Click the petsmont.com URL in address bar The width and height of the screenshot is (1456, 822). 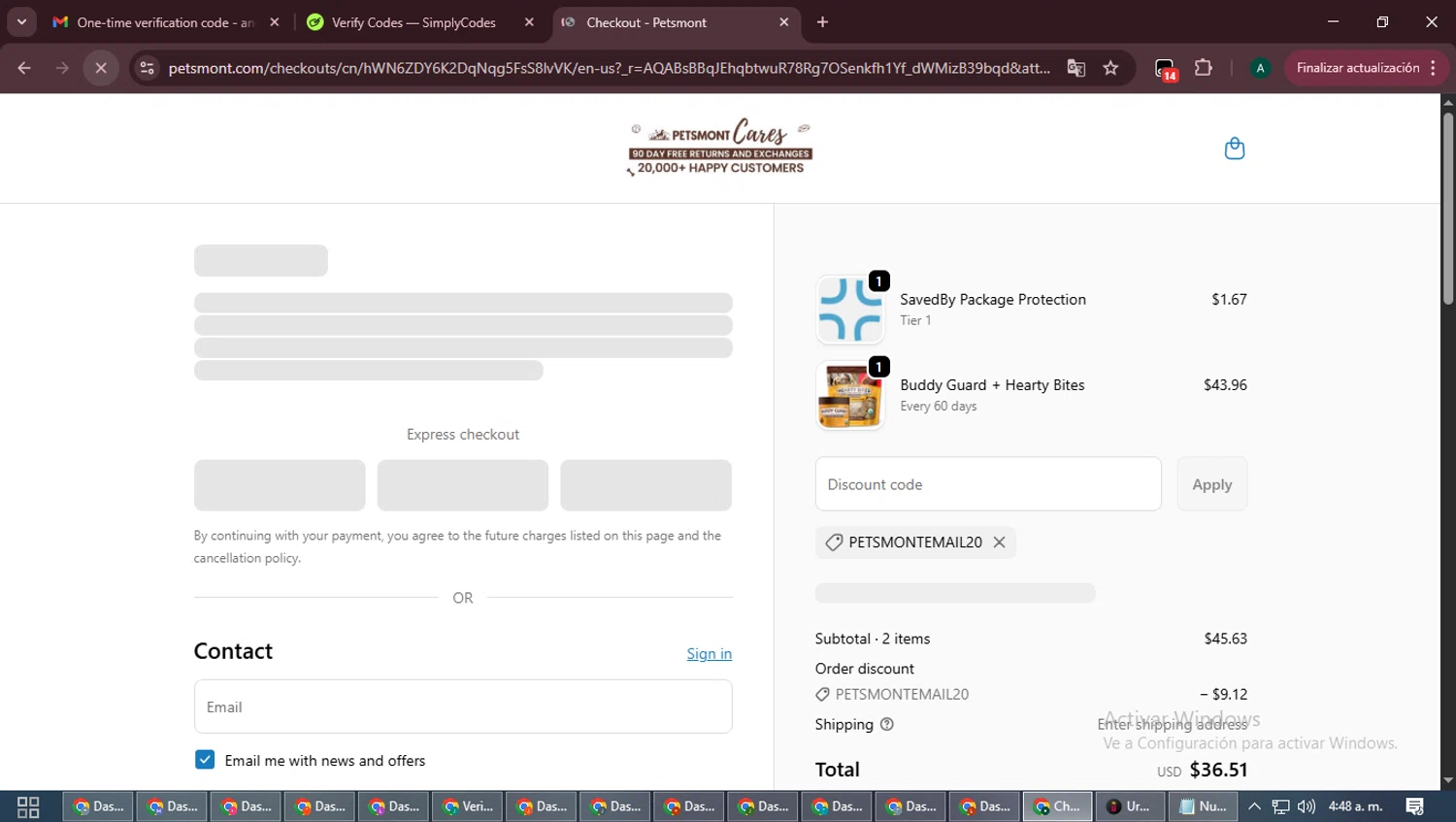[x=609, y=68]
